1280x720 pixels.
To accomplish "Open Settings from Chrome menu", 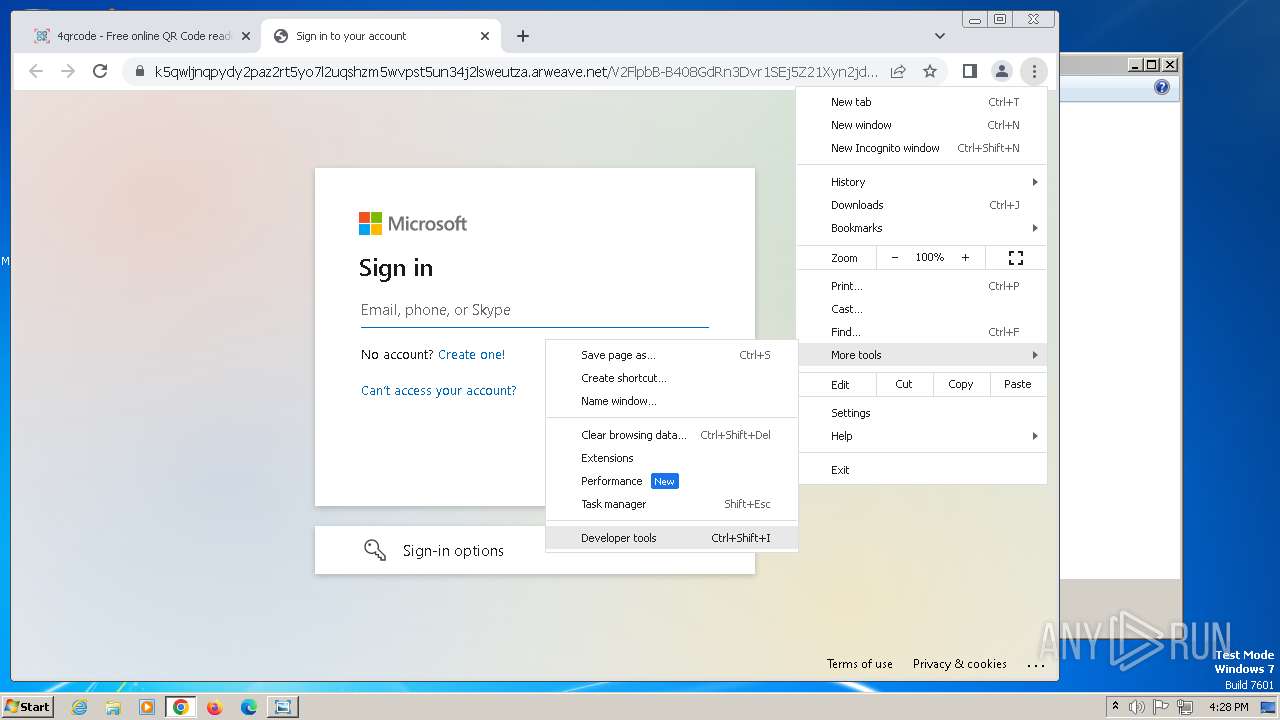I will pyautogui.click(x=922, y=413).
